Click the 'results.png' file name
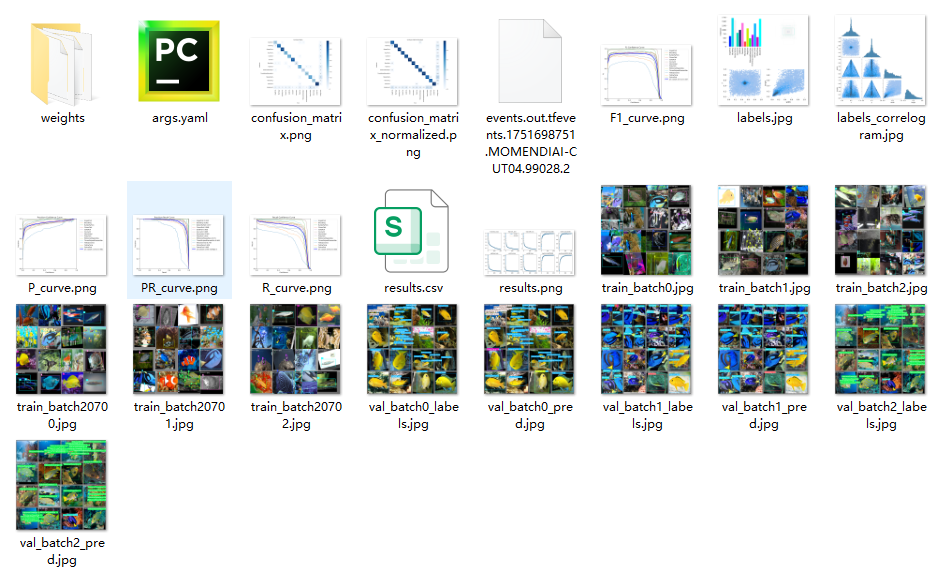Image resolution: width=939 pixels, height=578 pixels. (531, 288)
